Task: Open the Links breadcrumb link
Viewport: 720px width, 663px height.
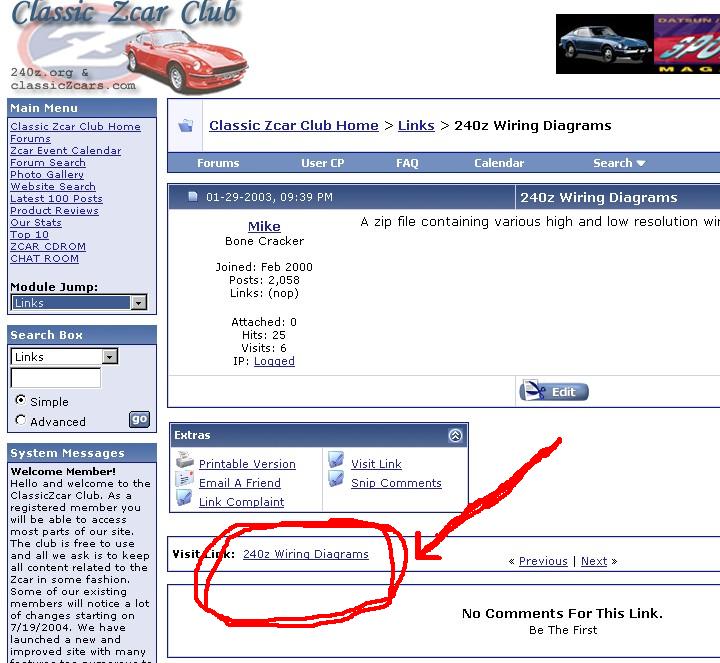Action: (416, 125)
